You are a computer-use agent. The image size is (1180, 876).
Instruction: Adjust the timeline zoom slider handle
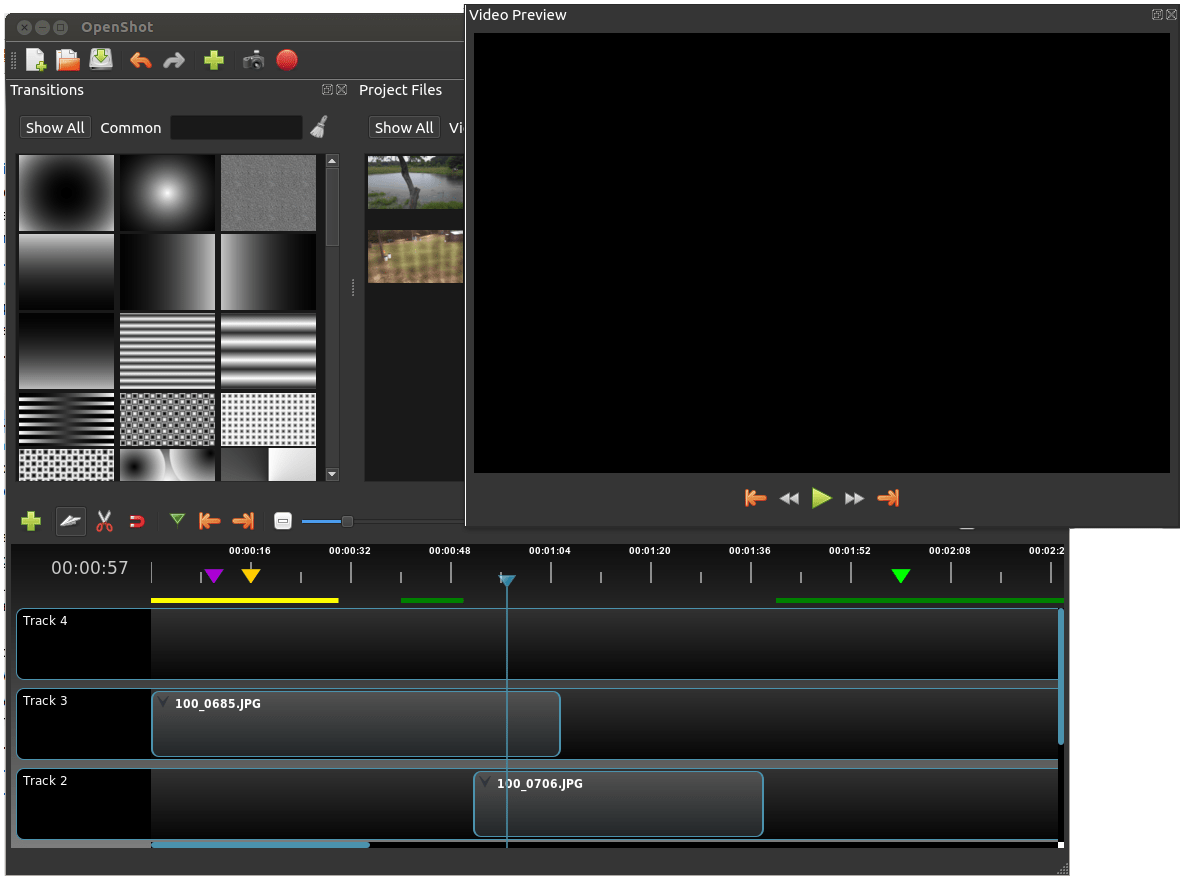pyautogui.click(x=347, y=522)
